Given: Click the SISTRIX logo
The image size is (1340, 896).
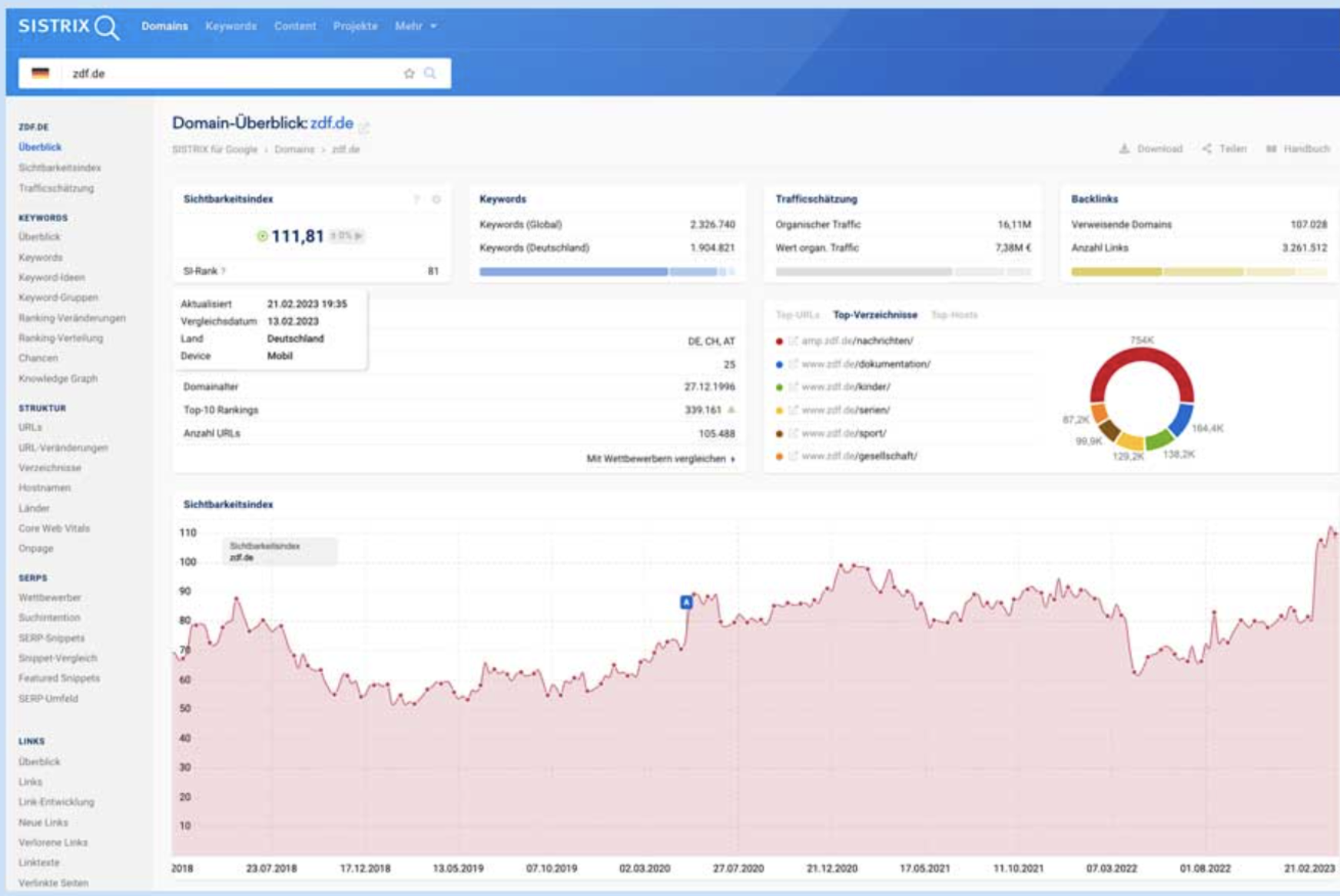Looking at the screenshot, I should pos(69,27).
